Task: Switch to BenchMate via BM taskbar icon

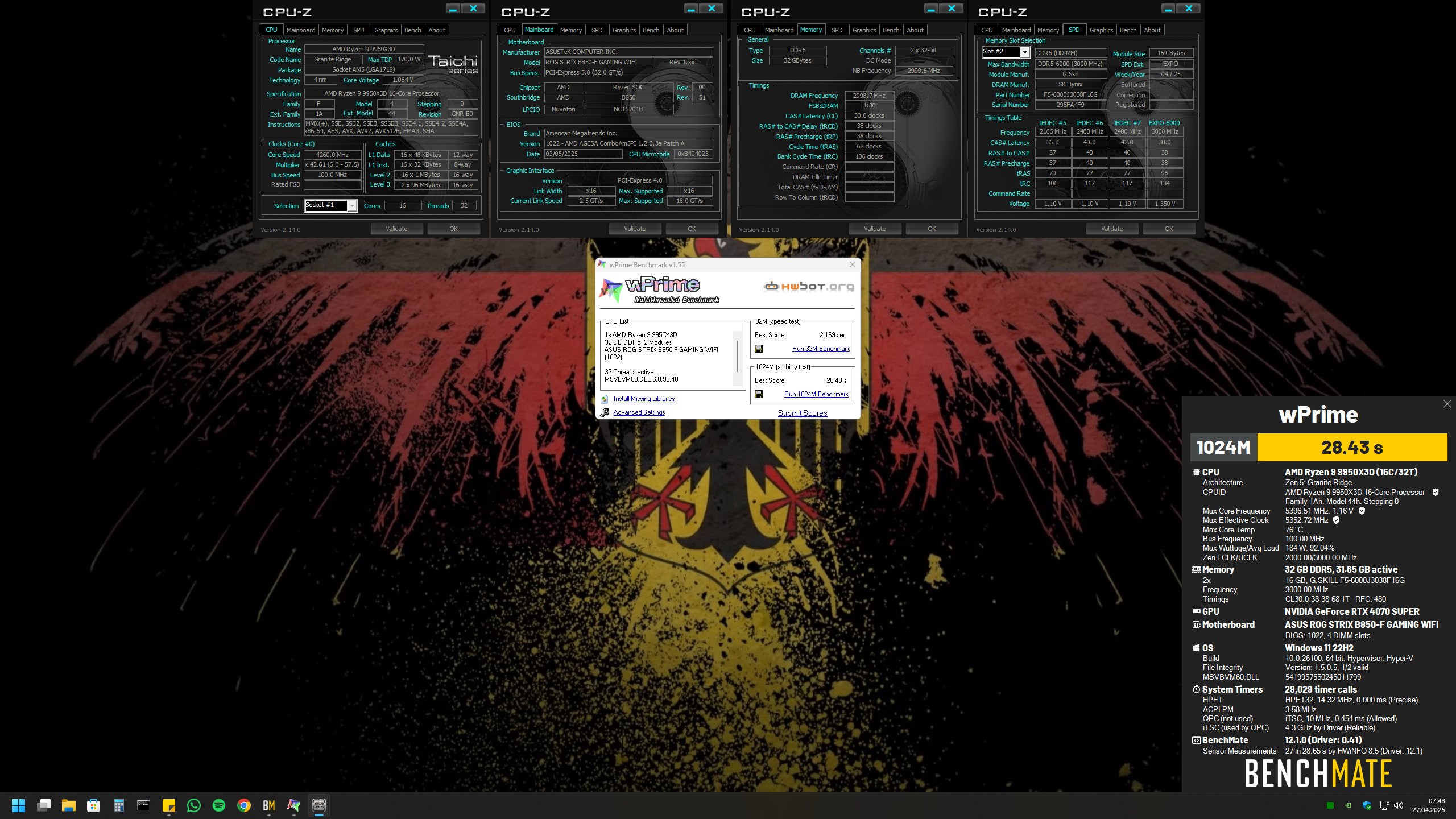Action: tap(269, 805)
